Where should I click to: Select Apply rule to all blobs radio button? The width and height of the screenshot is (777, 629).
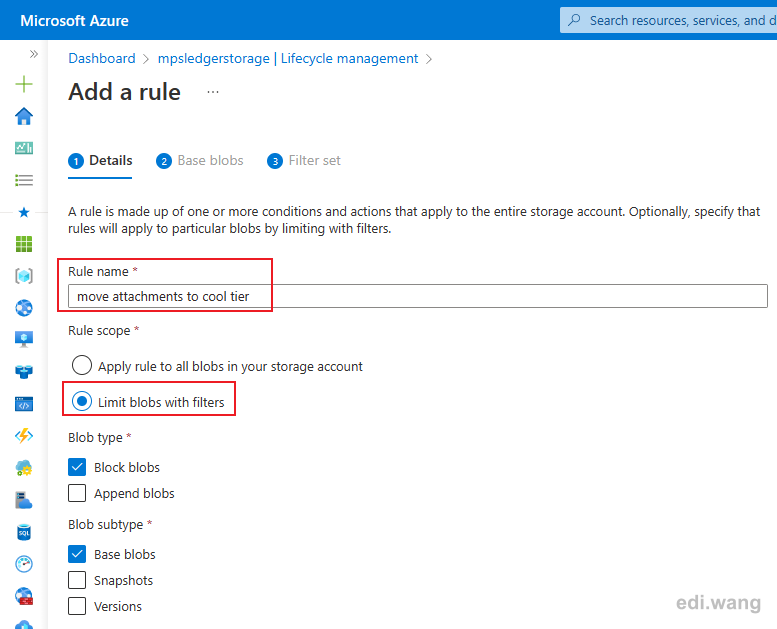point(82,365)
